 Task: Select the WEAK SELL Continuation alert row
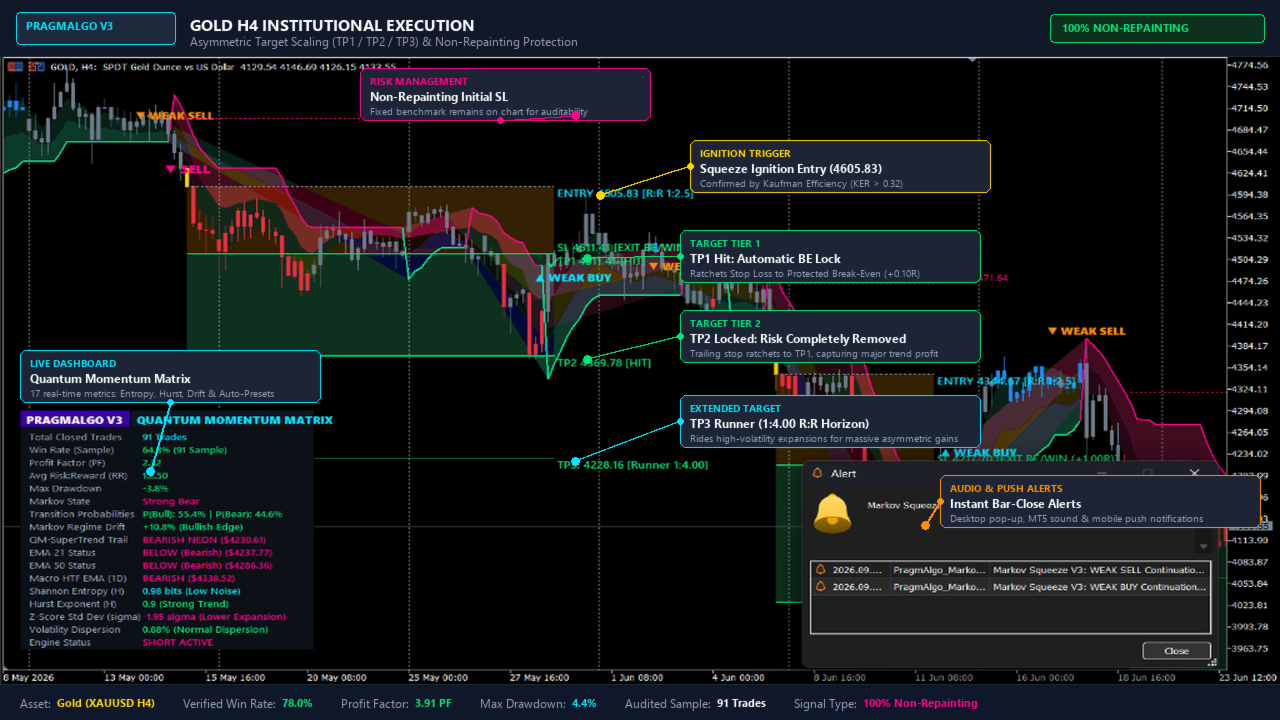click(x=1010, y=569)
